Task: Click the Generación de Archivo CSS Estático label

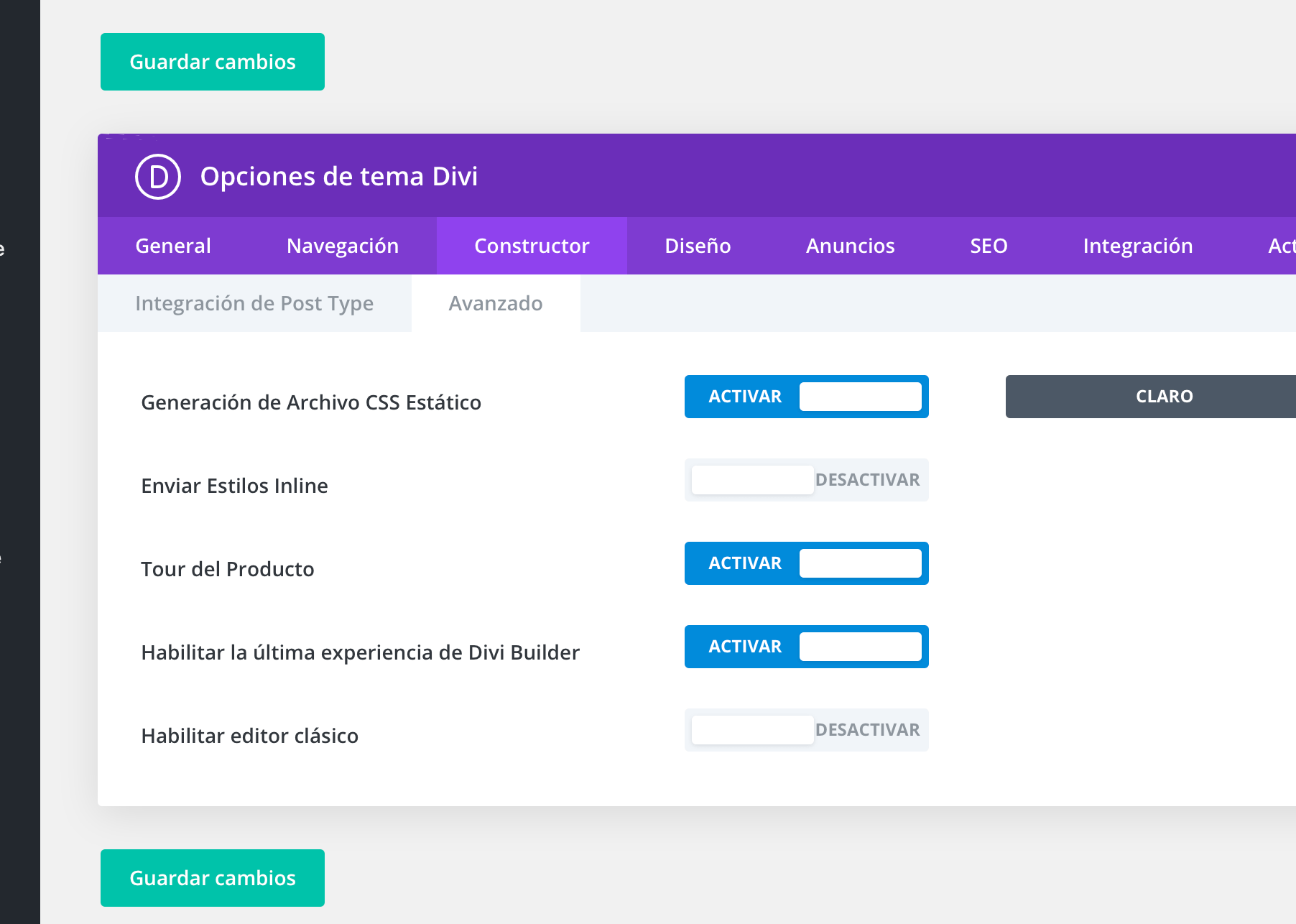Action: (x=311, y=402)
